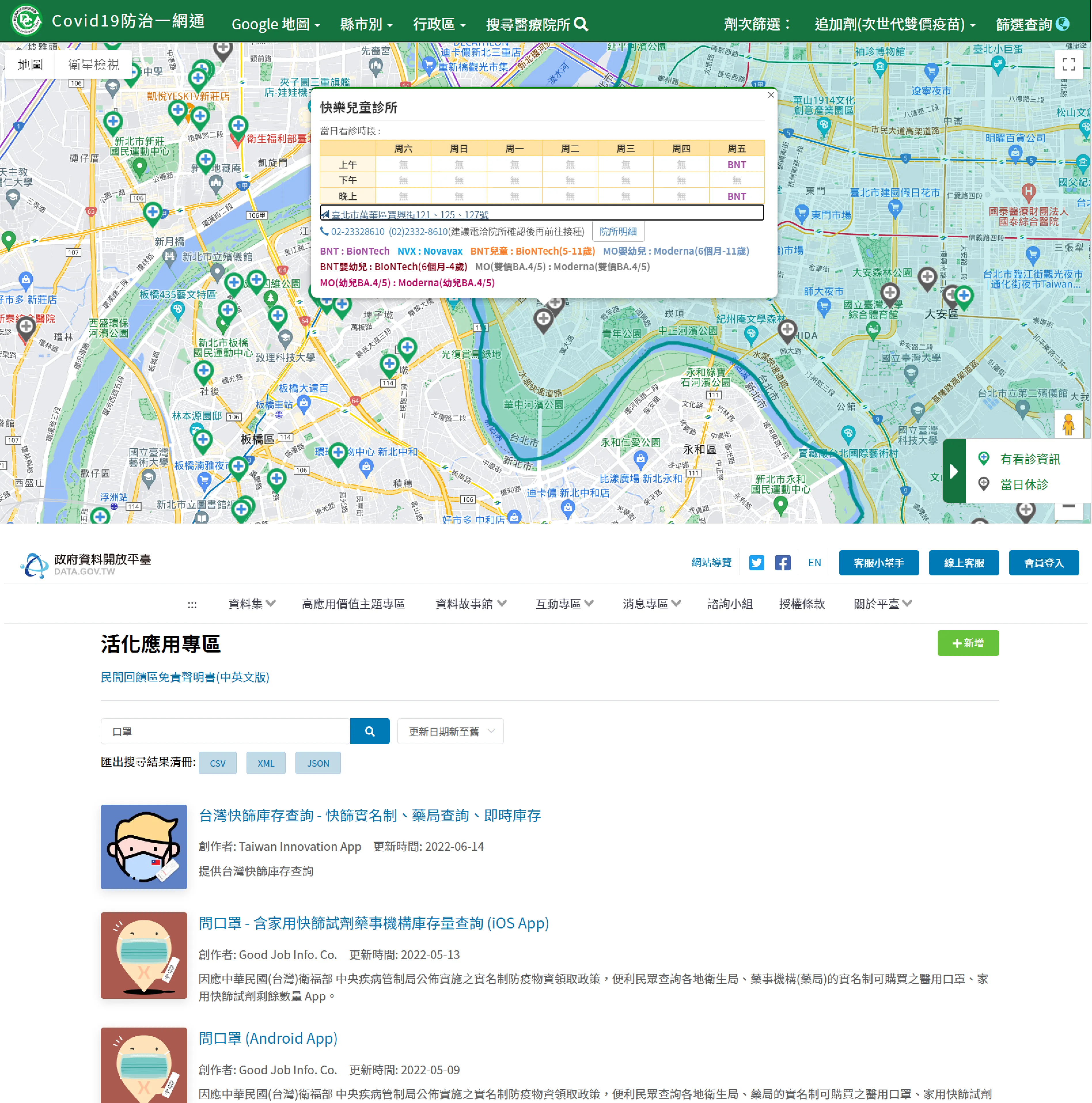Switch map to 衛星檢視
The height and width of the screenshot is (1103, 1092).
(x=94, y=65)
